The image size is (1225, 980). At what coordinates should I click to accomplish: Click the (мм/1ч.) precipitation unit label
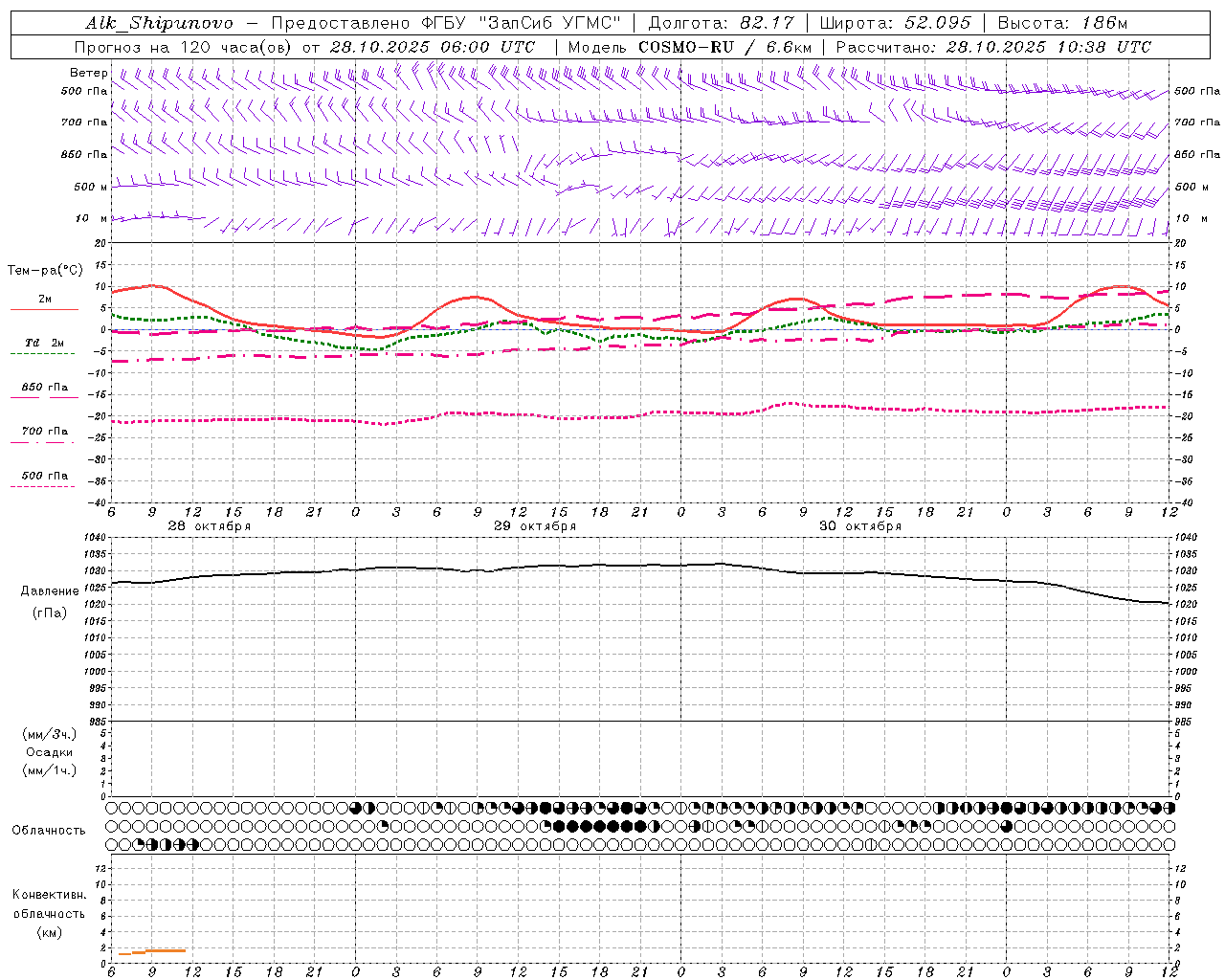coord(50,770)
